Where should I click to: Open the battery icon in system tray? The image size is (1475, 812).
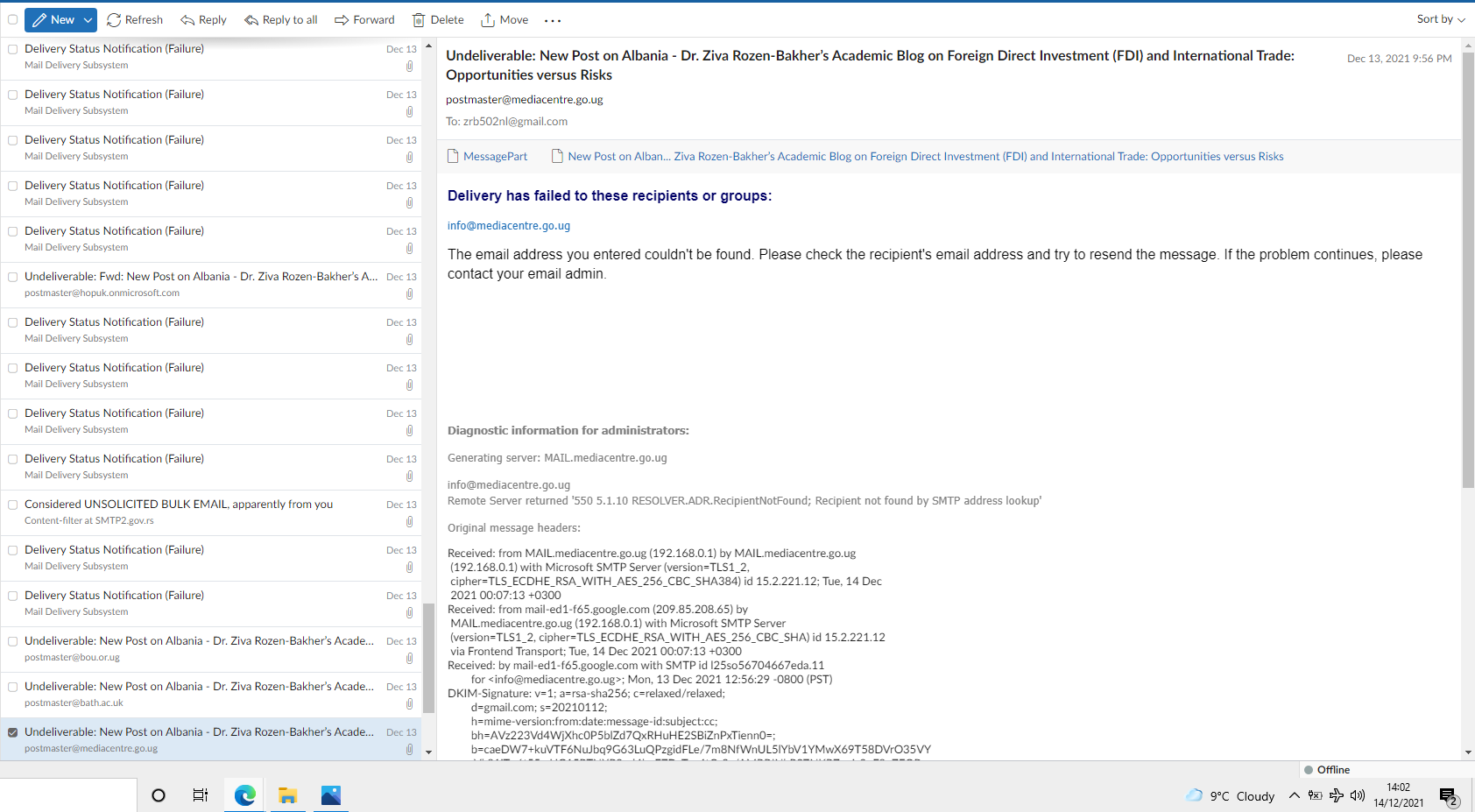(x=1316, y=796)
